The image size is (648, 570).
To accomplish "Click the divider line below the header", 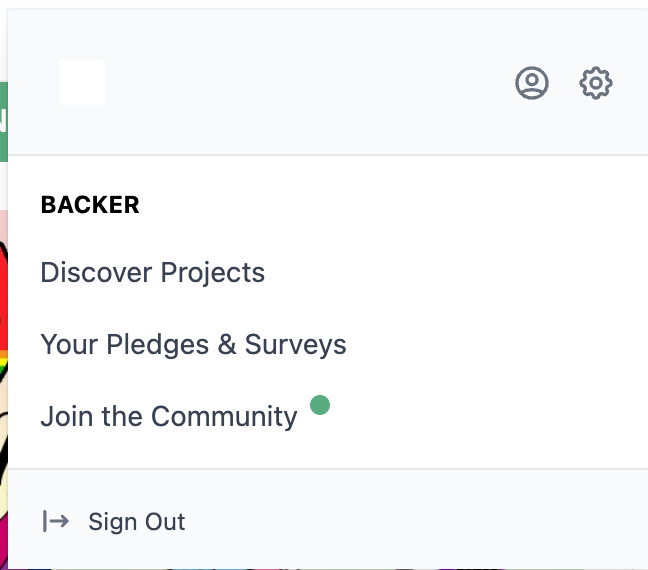I will 328,155.
